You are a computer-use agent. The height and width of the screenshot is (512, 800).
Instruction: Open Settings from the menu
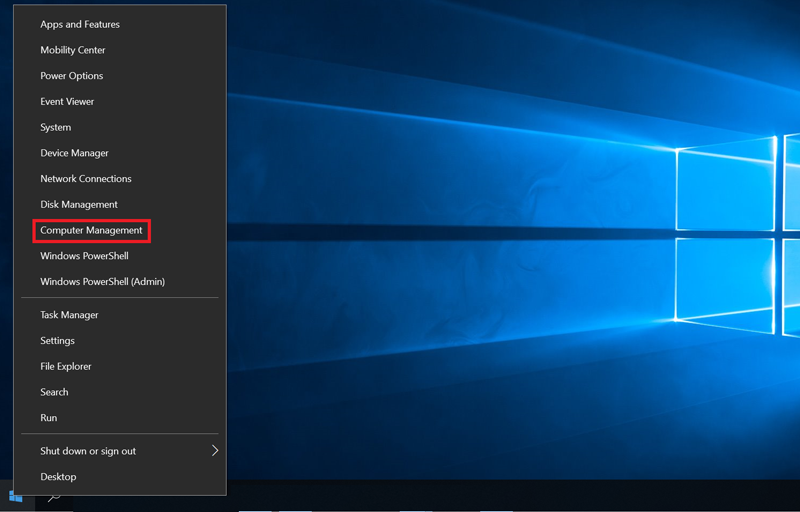pyautogui.click(x=120, y=341)
